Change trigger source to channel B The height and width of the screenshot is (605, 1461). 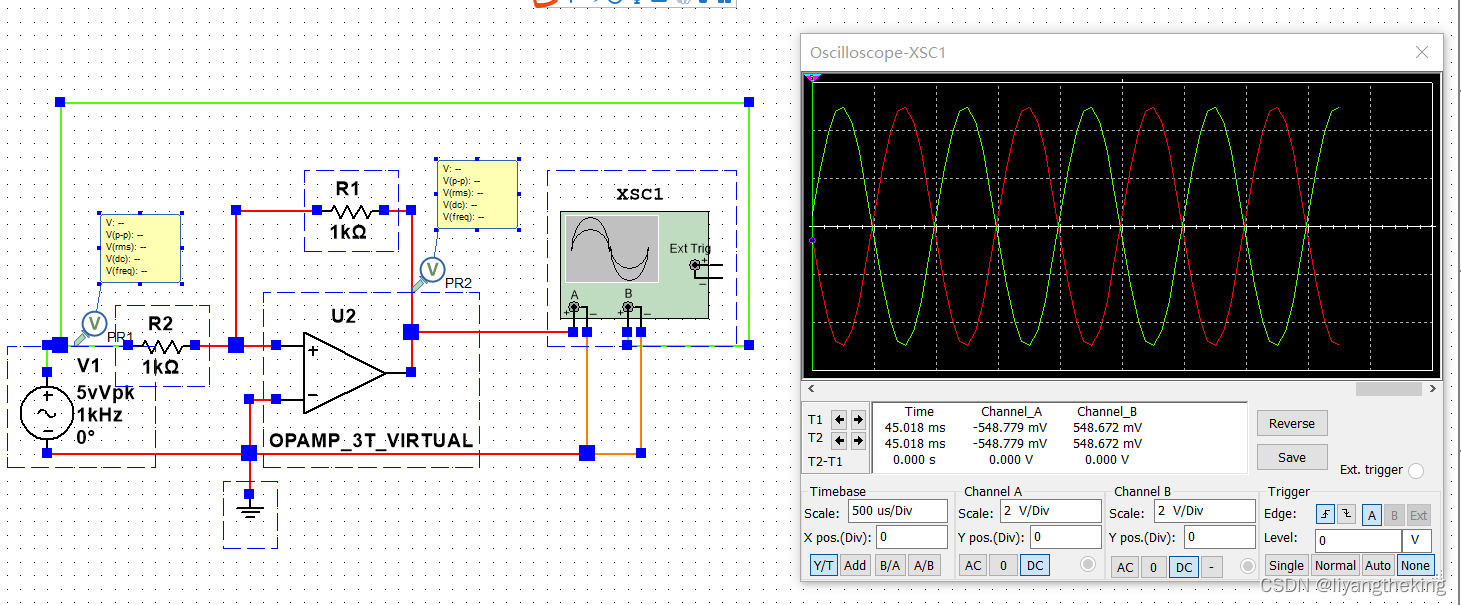1394,514
